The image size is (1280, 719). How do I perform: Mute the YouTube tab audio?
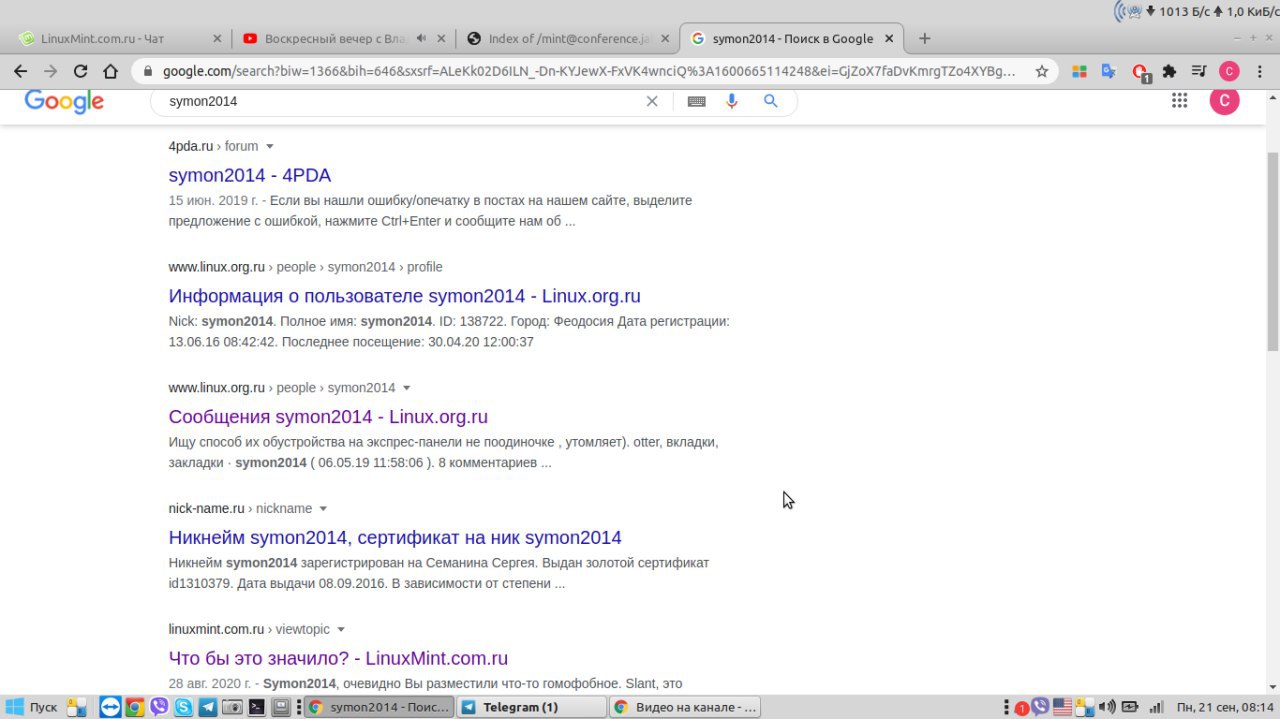(421, 39)
